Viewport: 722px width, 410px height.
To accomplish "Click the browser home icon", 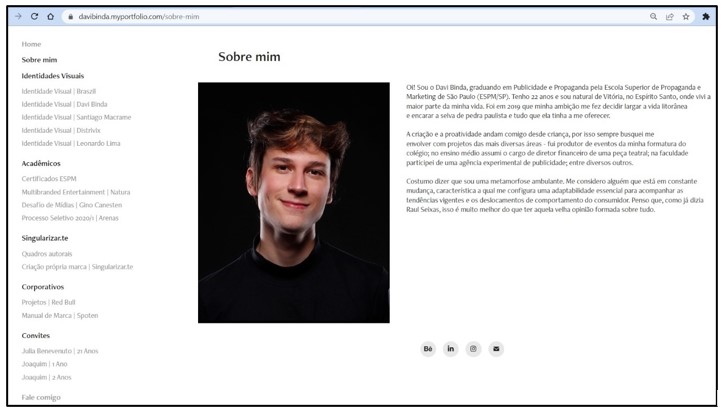I will [x=51, y=17].
